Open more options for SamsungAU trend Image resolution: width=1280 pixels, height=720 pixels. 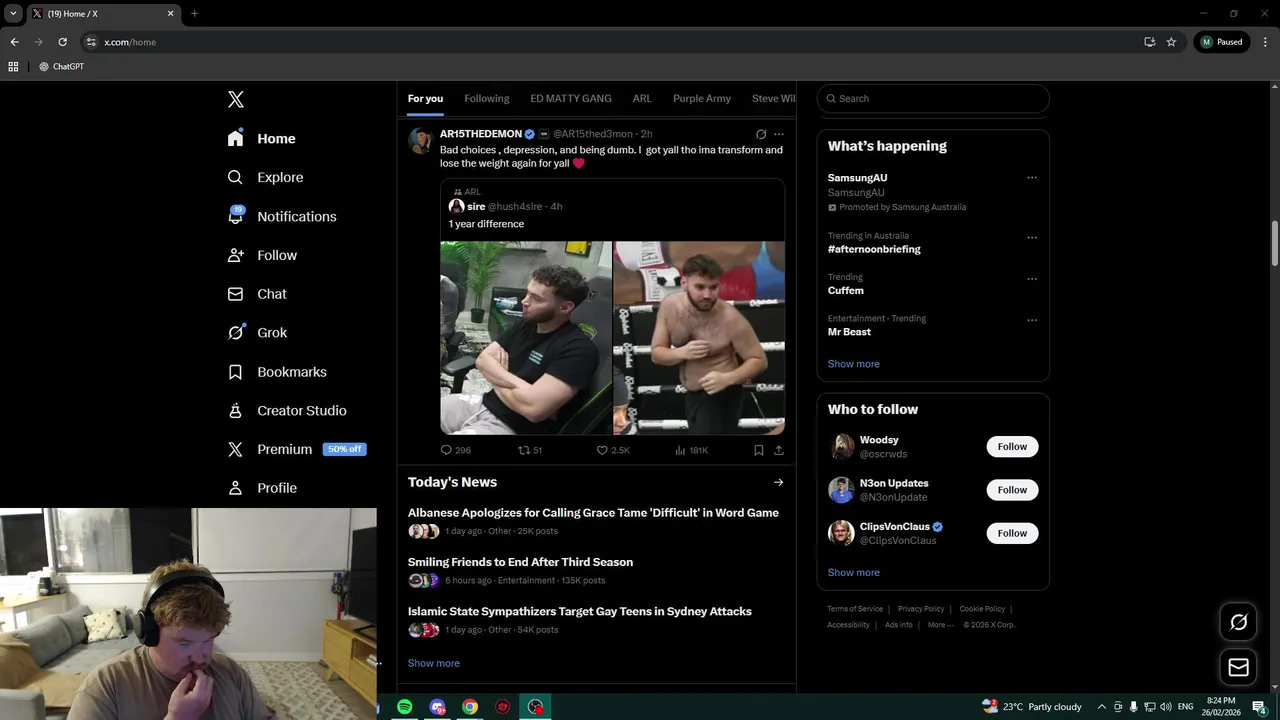point(1032,178)
